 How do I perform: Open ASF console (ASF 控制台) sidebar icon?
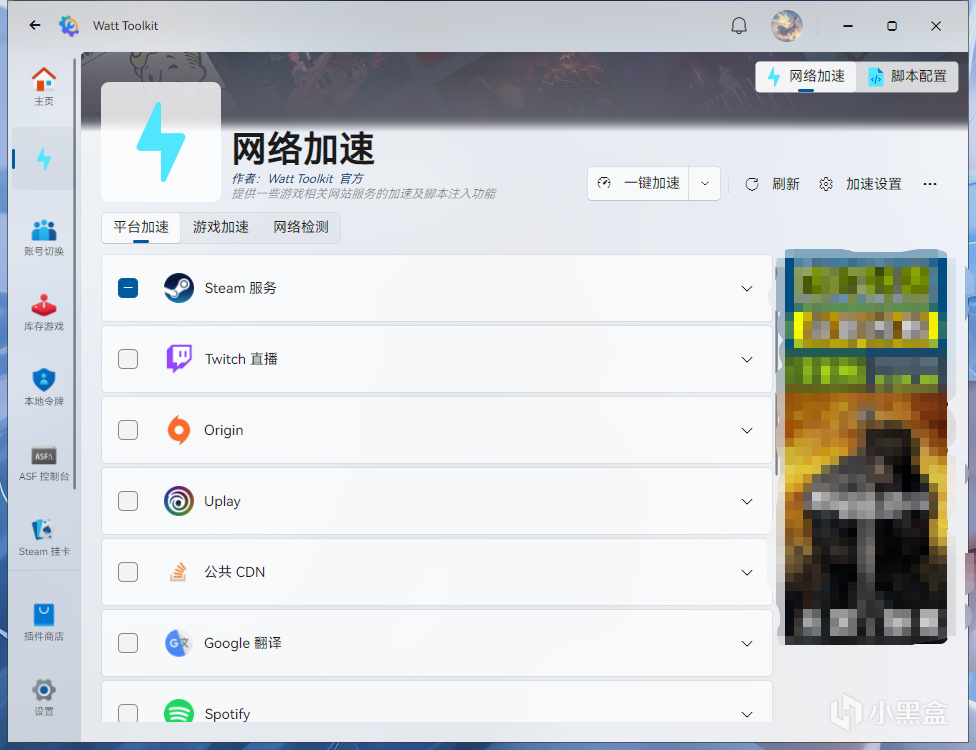tap(44, 462)
